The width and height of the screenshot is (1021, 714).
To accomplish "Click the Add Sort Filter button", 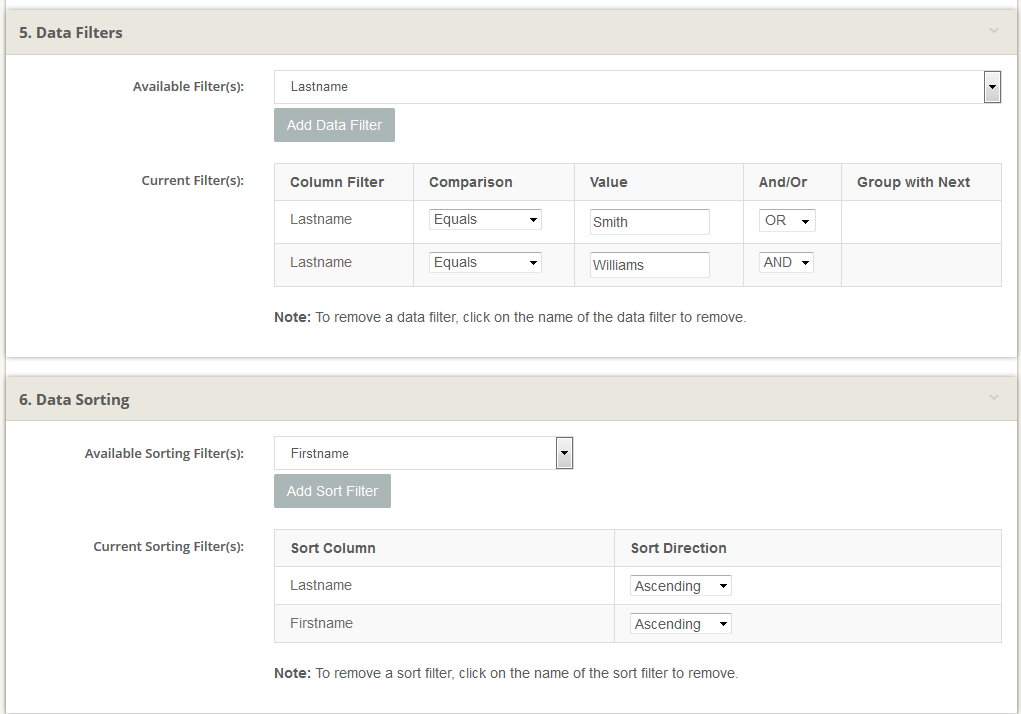I will [x=332, y=491].
